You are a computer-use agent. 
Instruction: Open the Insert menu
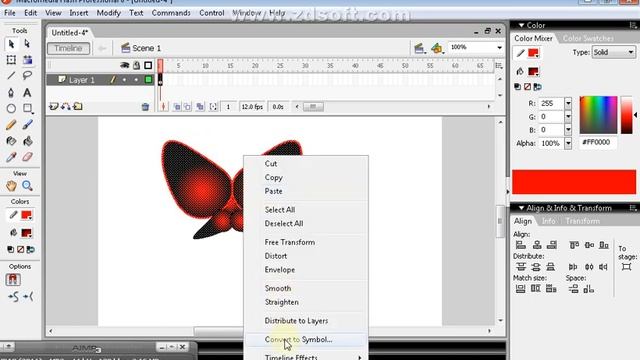[79, 13]
